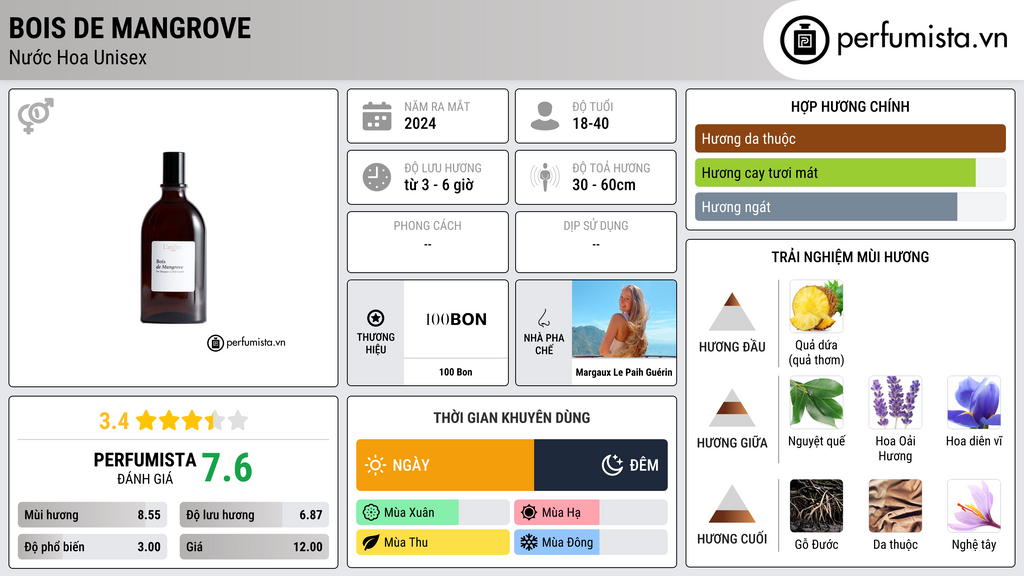Click the Bois de Mangrove bottle photo
This screenshot has width=1024, height=576.
click(173, 238)
